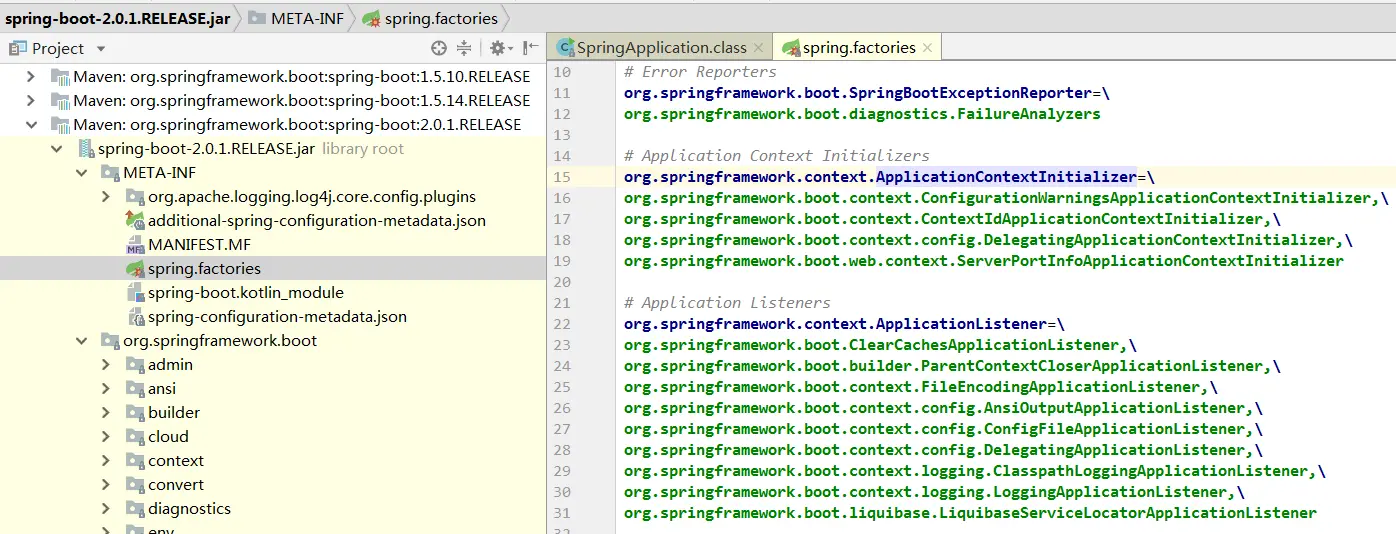The width and height of the screenshot is (1396, 534).
Task: Open the Project panel settings gear
Action: point(497,48)
